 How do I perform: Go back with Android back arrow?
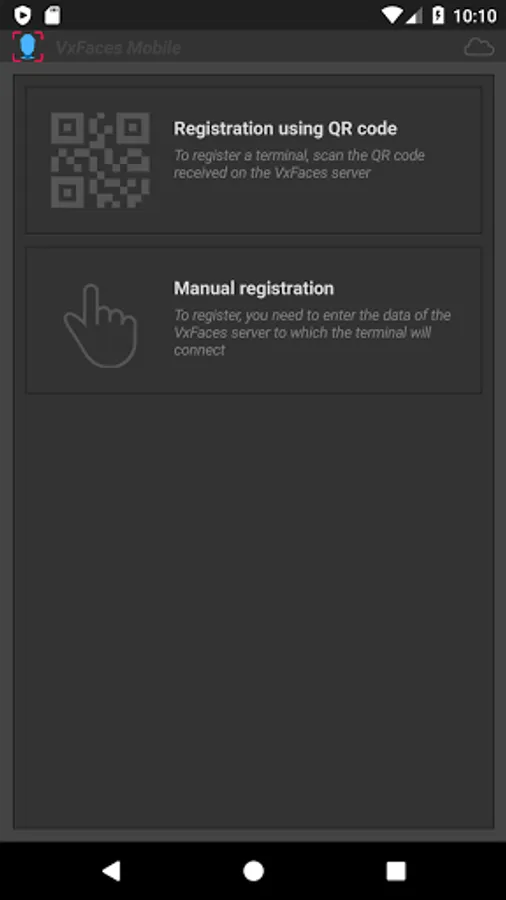[x=111, y=871]
